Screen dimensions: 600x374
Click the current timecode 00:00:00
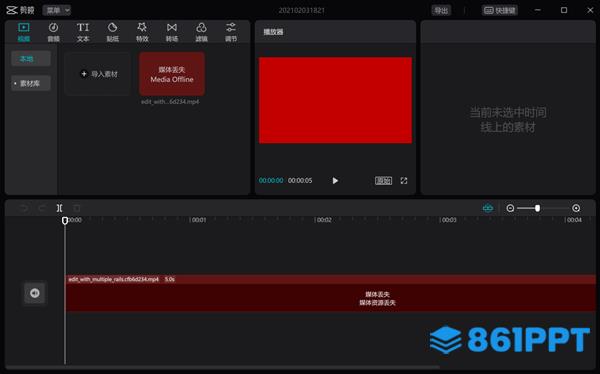pyautogui.click(x=271, y=181)
